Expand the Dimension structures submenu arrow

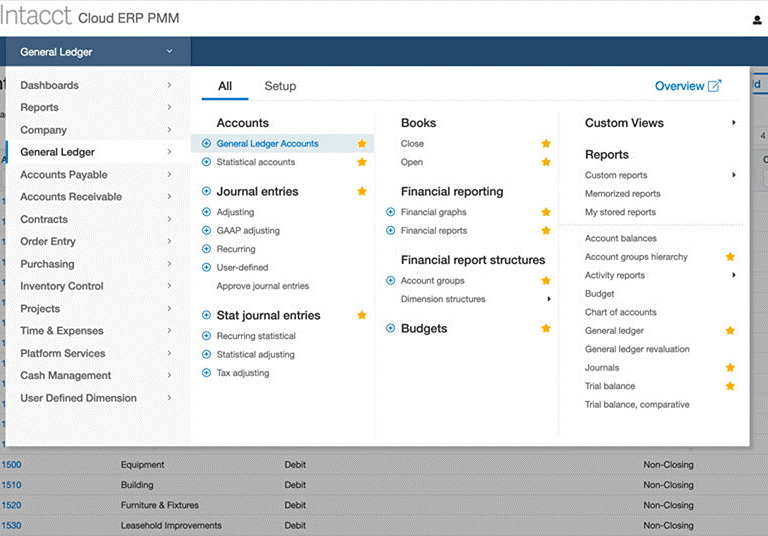[x=549, y=299]
